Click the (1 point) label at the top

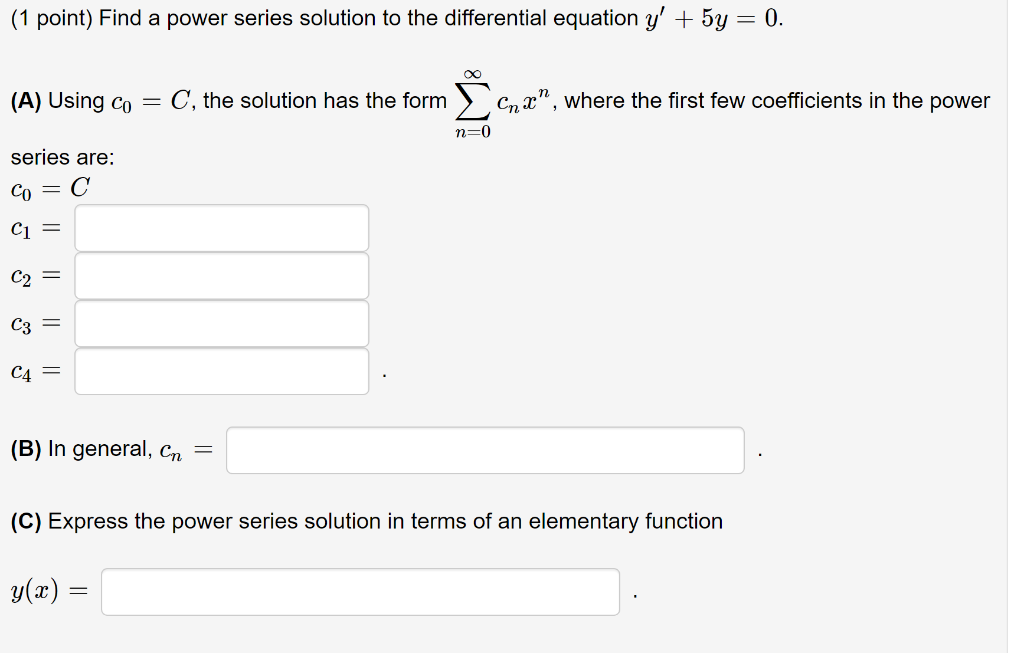click(x=49, y=17)
